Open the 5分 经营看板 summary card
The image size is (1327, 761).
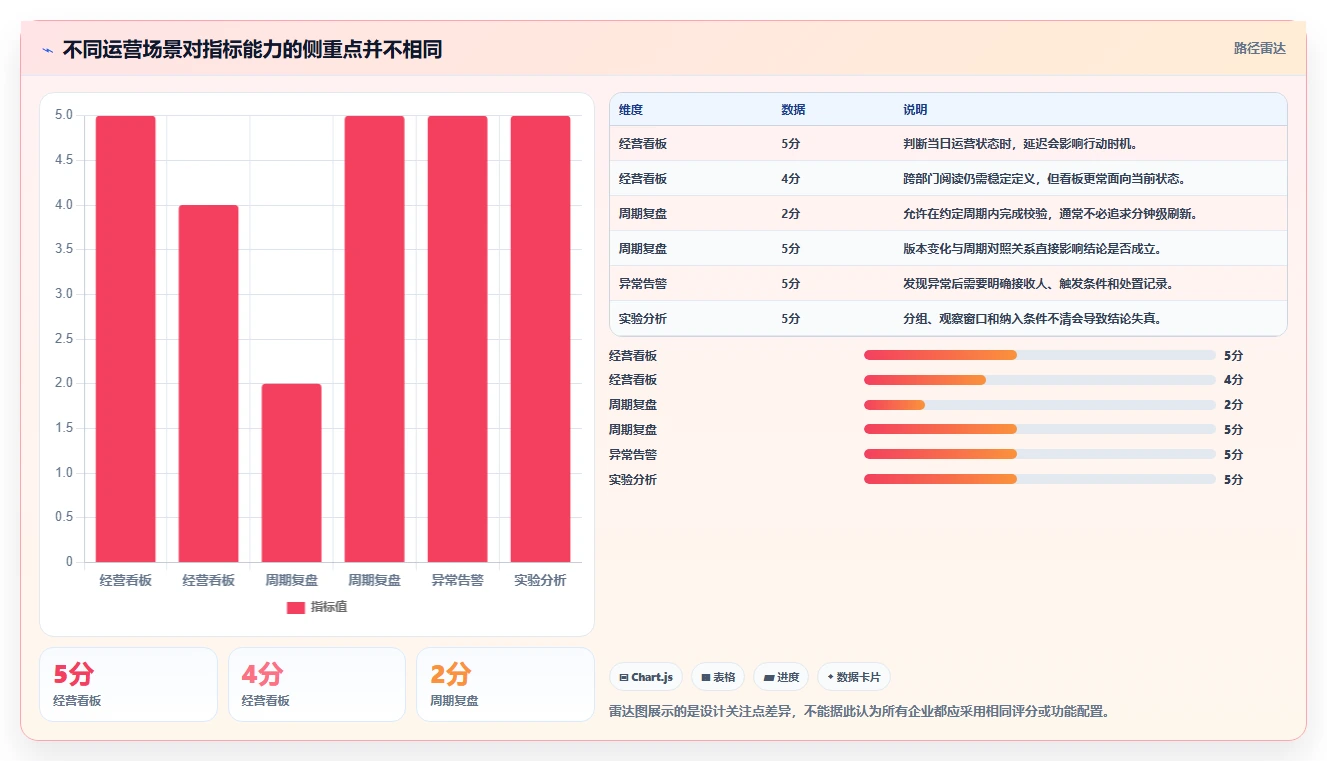(128, 685)
